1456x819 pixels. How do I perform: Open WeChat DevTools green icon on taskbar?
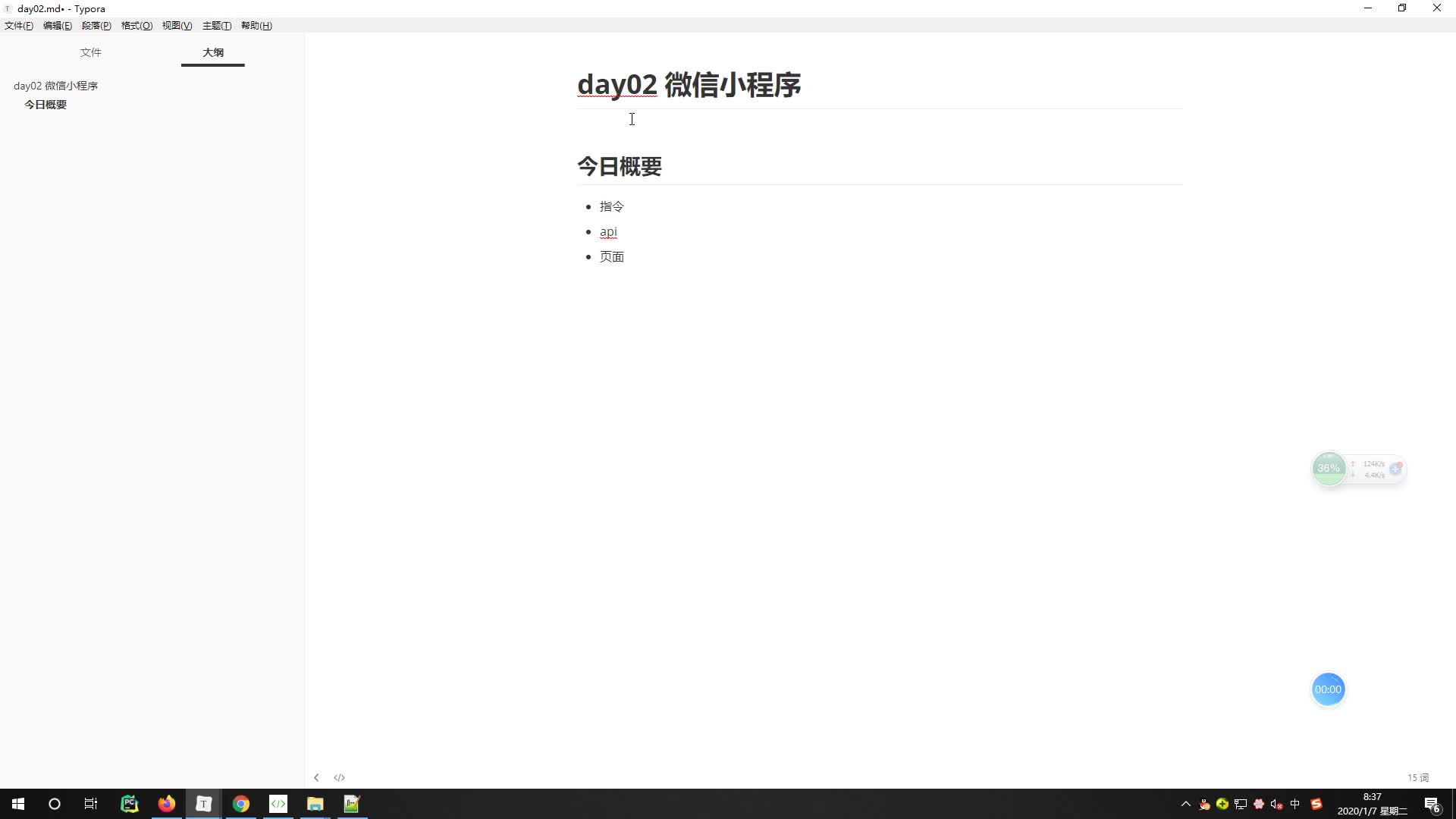coord(278,804)
